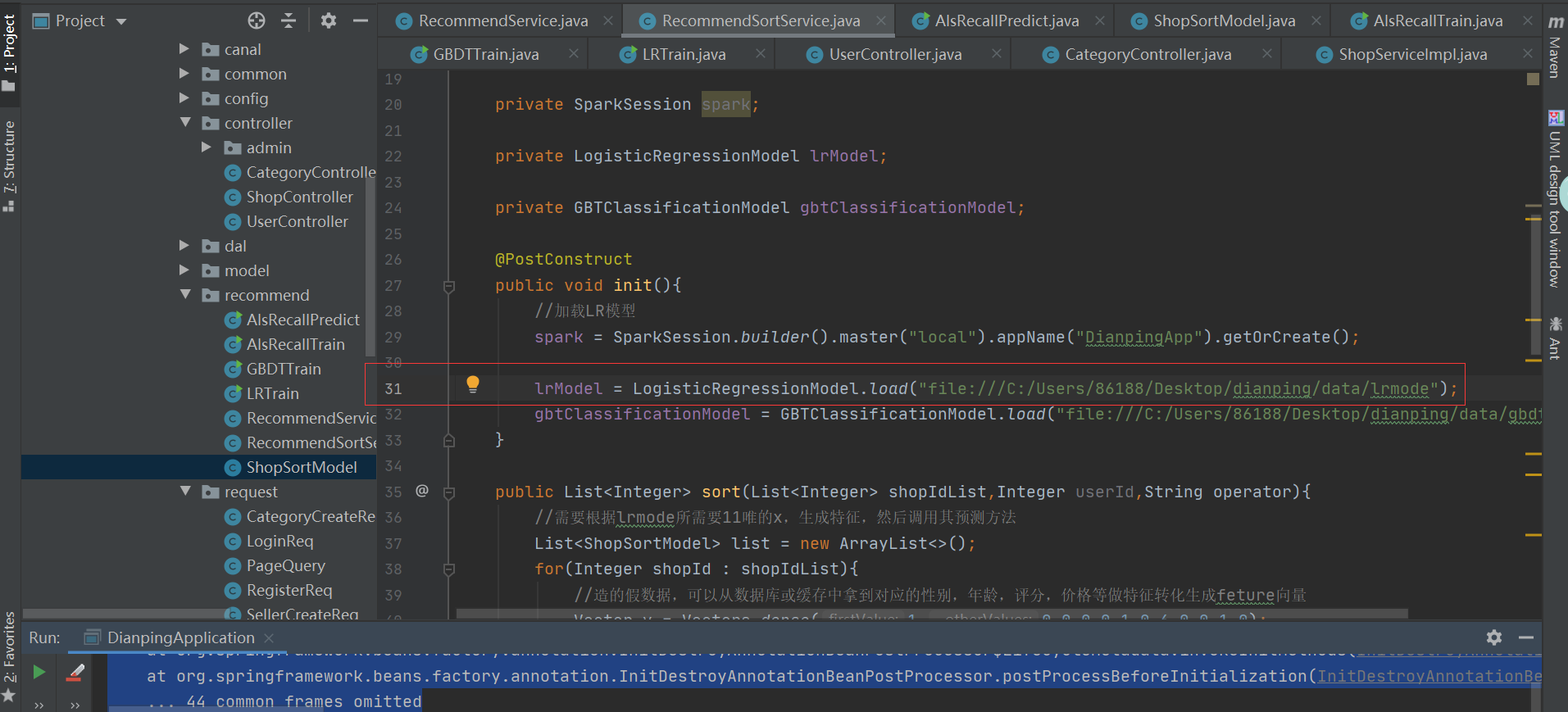1568x712 pixels.
Task: Toggle the 1: Project tool window button
Action: (9, 52)
